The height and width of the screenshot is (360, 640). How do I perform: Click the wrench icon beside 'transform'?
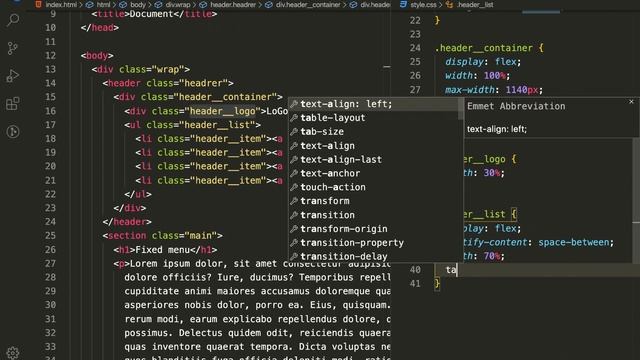(x=293, y=201)
